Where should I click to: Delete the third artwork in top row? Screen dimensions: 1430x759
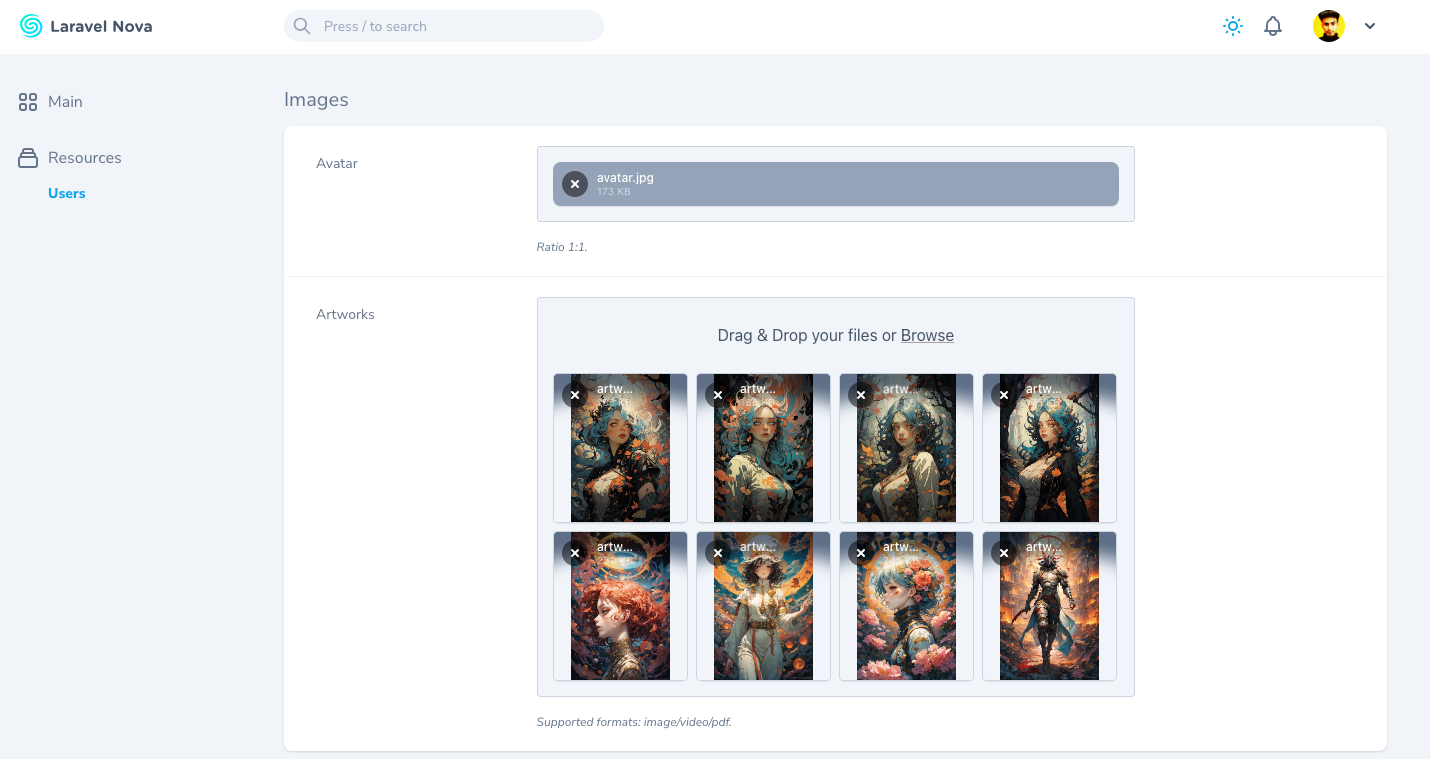[x=861, y=395]
